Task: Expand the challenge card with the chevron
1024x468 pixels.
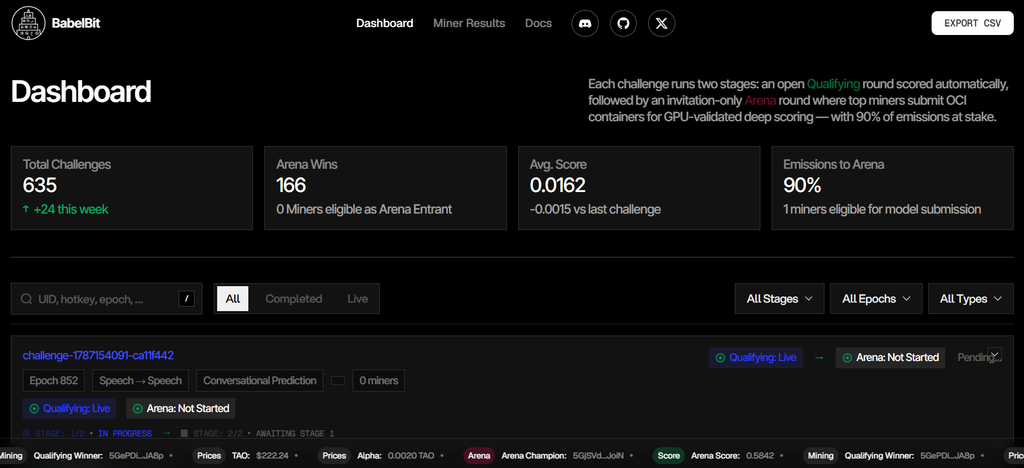Action: pyautogui.click(x=995, y=355)
